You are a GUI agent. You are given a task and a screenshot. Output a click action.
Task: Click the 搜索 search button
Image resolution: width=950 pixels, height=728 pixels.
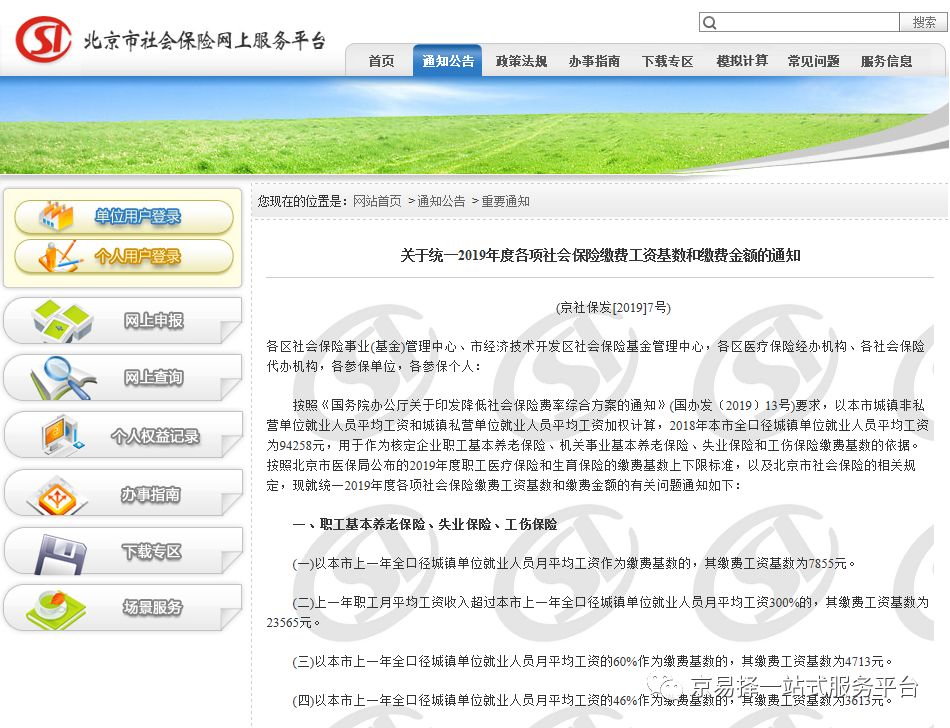pos(923,22)
